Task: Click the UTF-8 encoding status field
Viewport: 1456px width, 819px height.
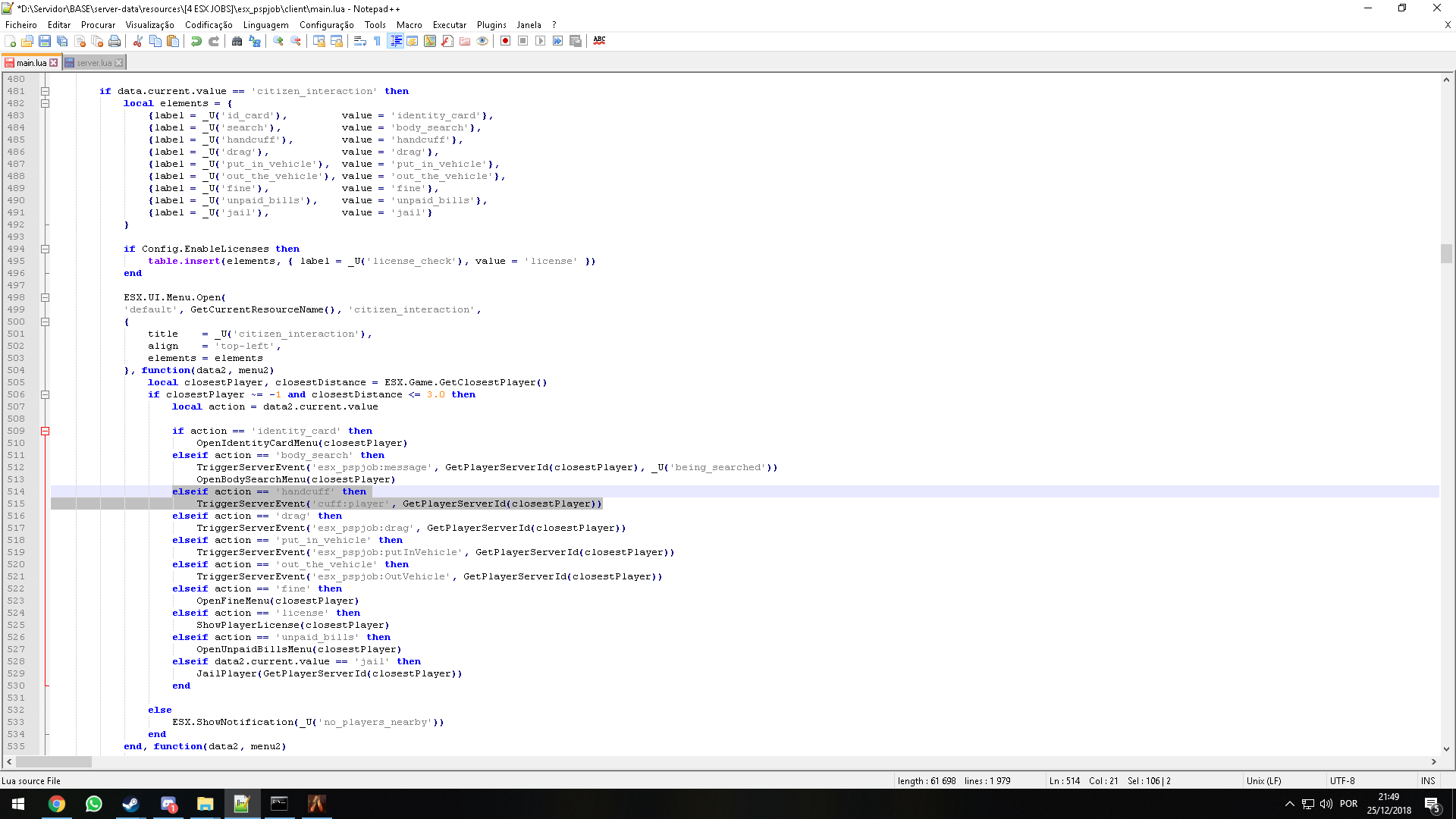Action: tap(1341, 780)
